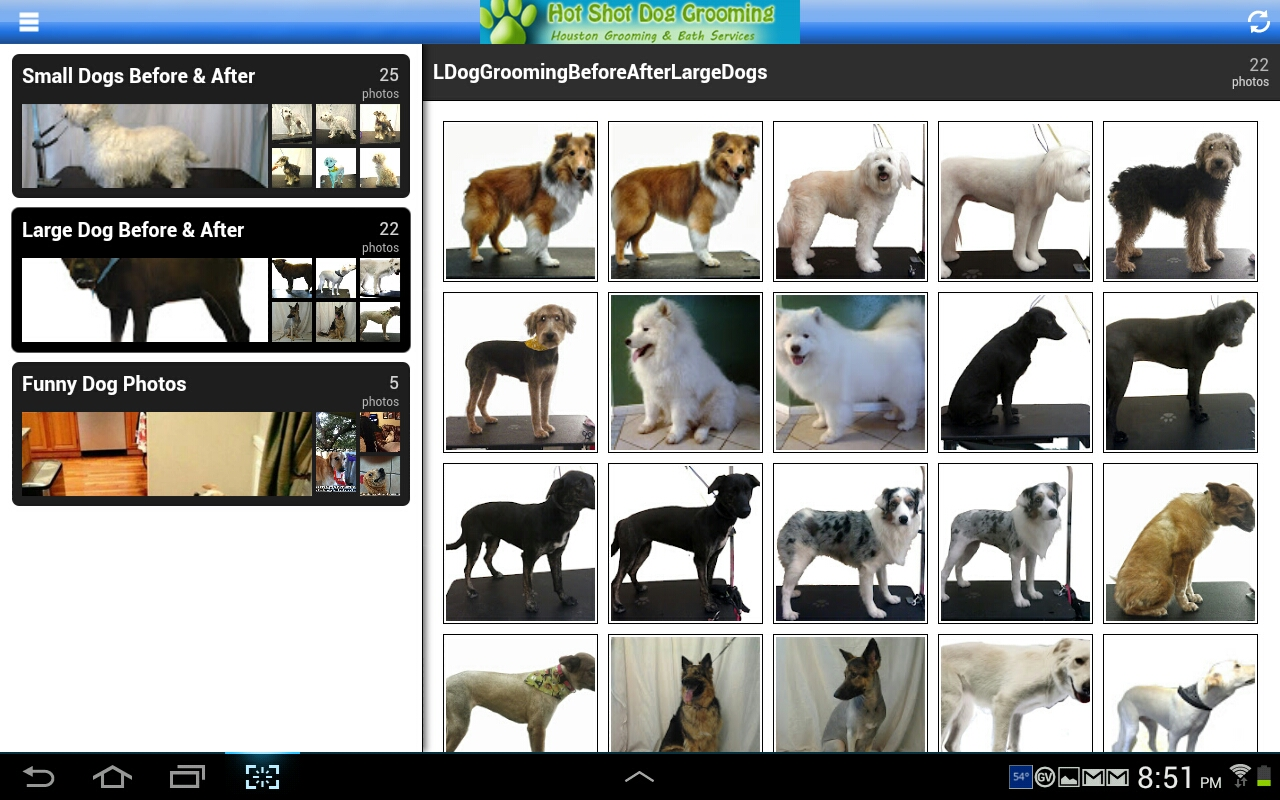The image size is (1280, 800).
Task: Open the Funny Dog Photos album
Action: point(211,434)
